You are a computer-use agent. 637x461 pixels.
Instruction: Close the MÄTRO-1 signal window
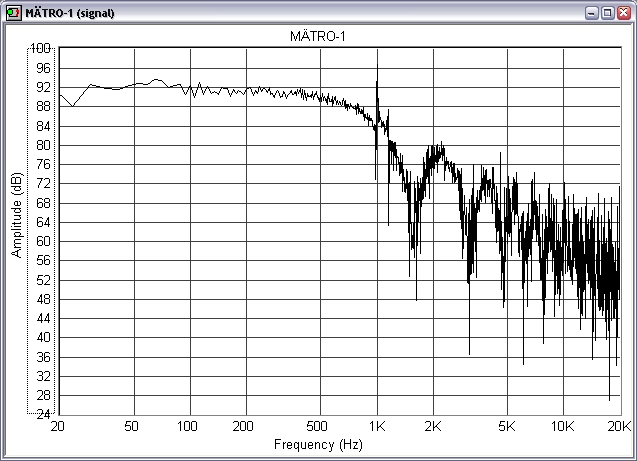[624, 13]
